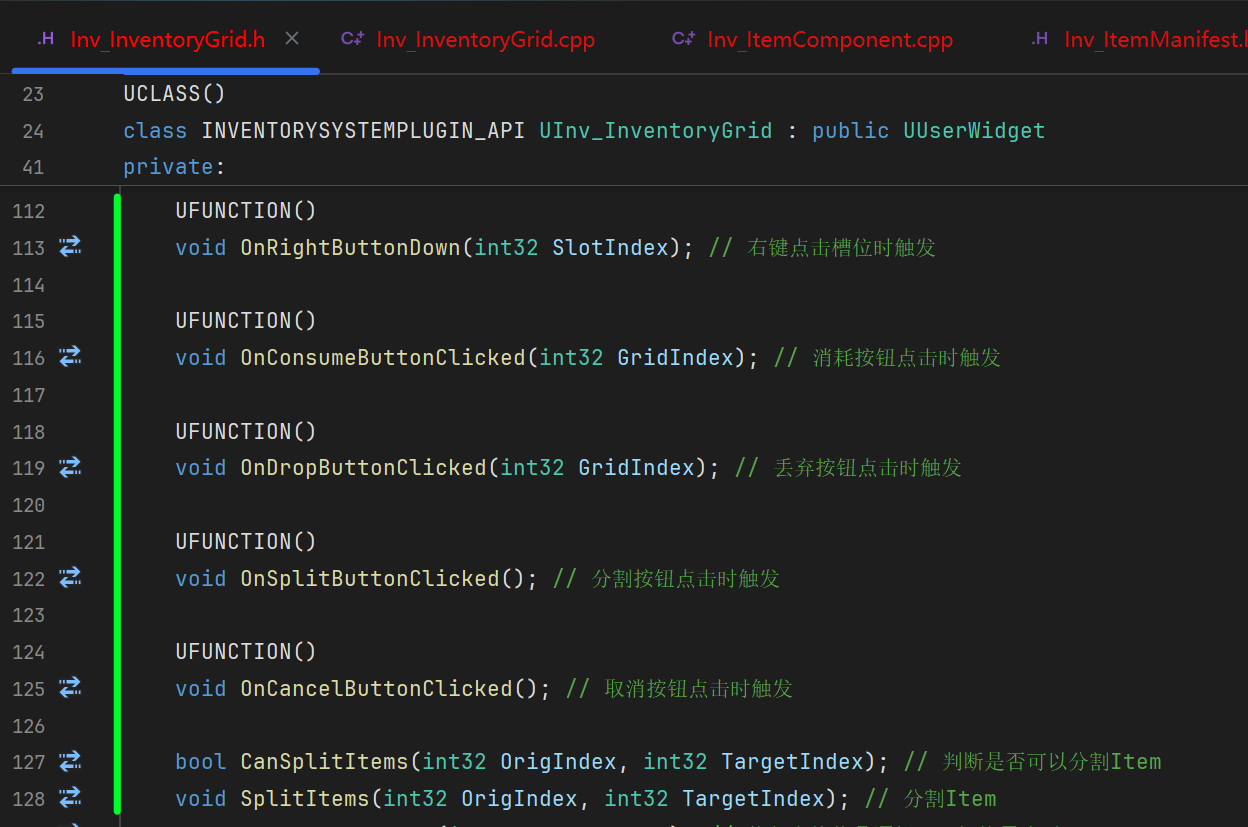This screenshot has height=827, width=1248.
Task: Click the header icon on Inv_ItemManifest tab
Action: [1040, 39]
